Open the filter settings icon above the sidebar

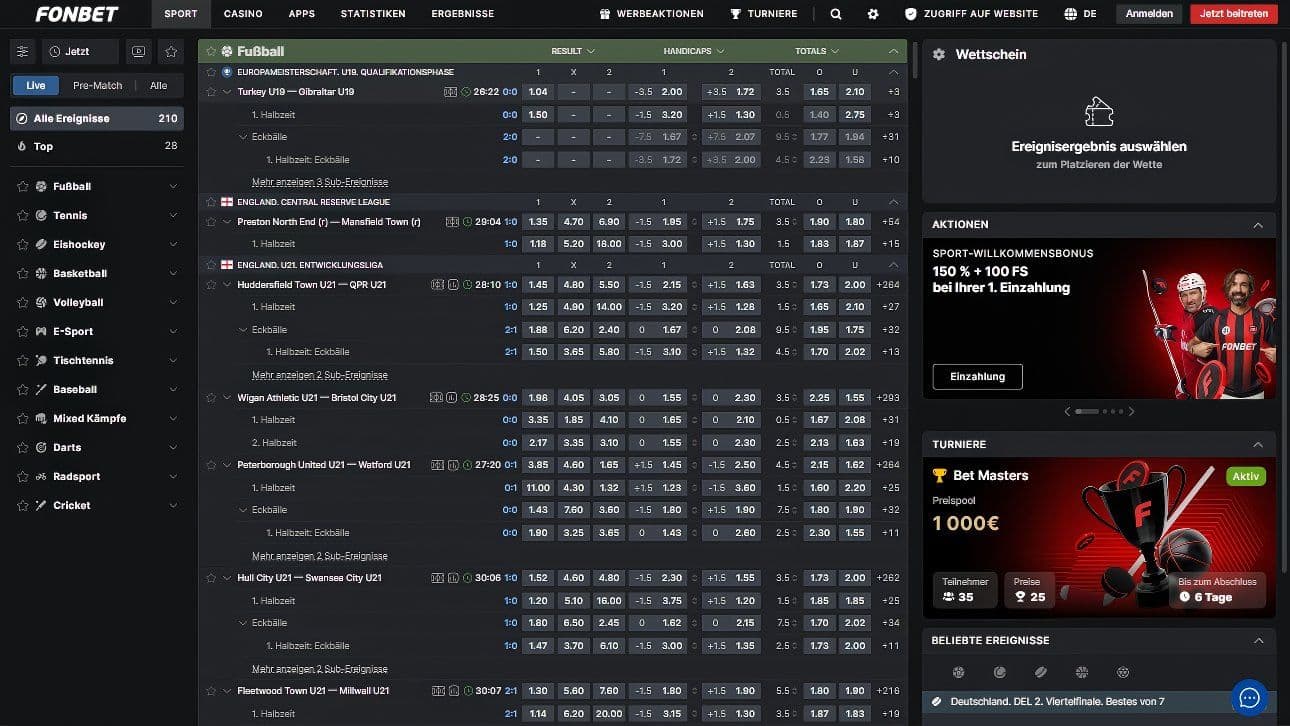[x=22, y=50]
